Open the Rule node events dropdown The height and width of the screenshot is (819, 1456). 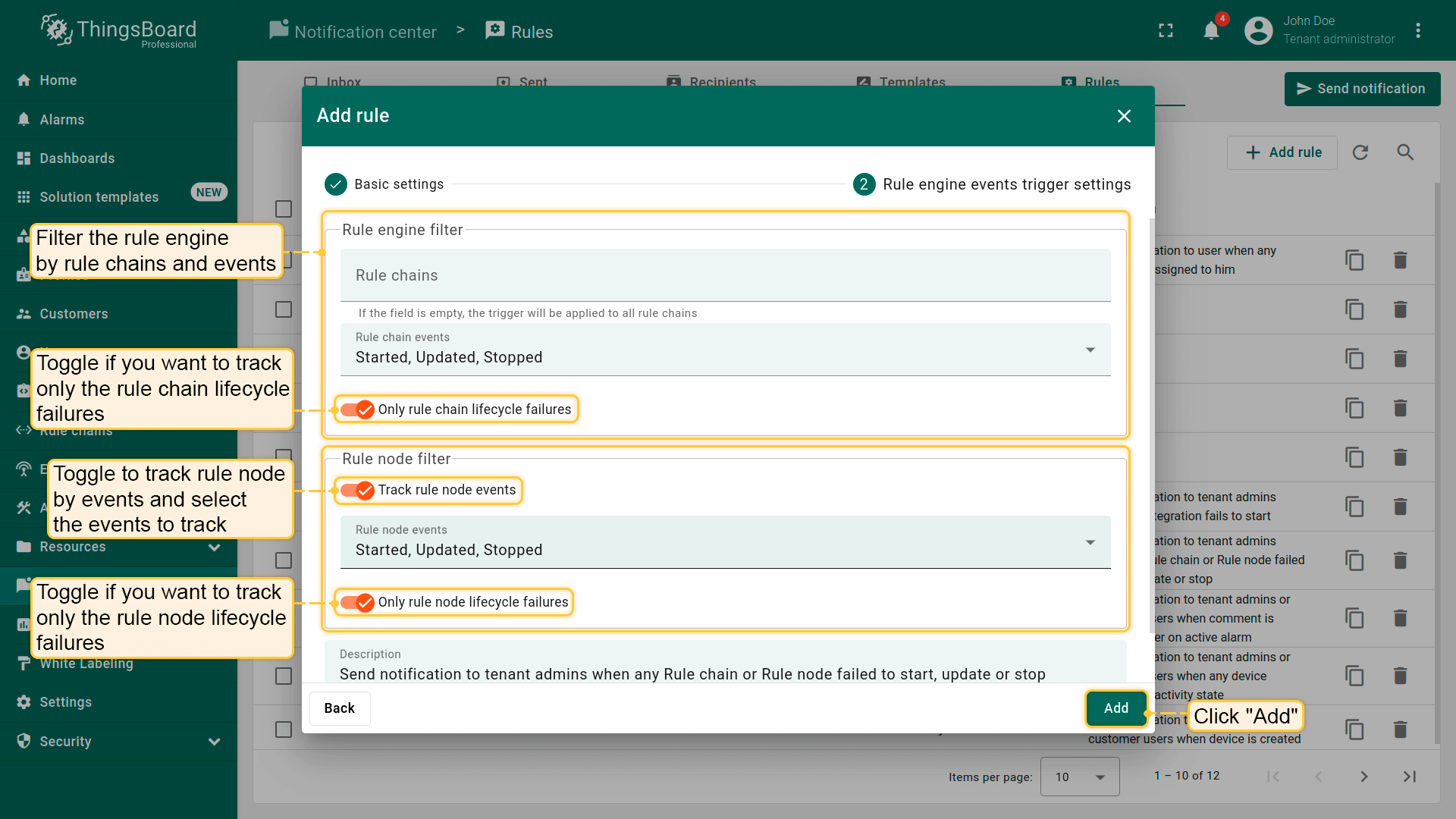click(725, 542)
